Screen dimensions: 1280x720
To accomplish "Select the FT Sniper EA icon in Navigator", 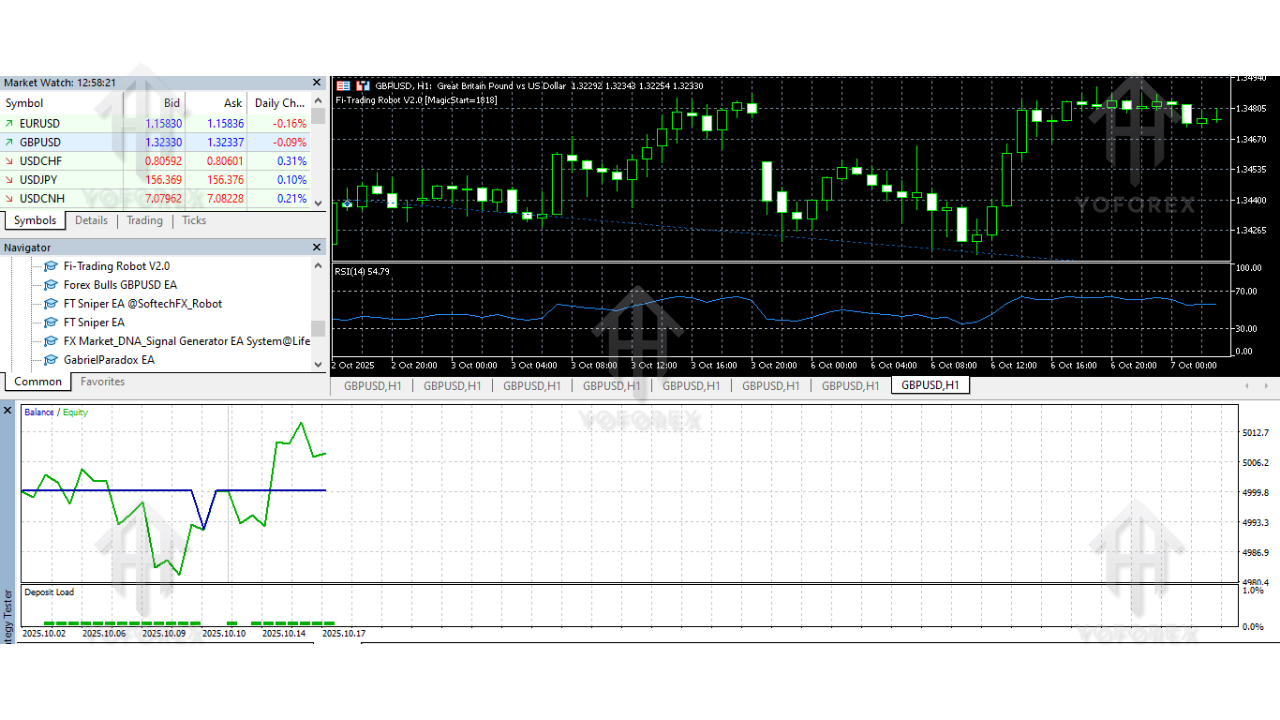I will (50, 322).
